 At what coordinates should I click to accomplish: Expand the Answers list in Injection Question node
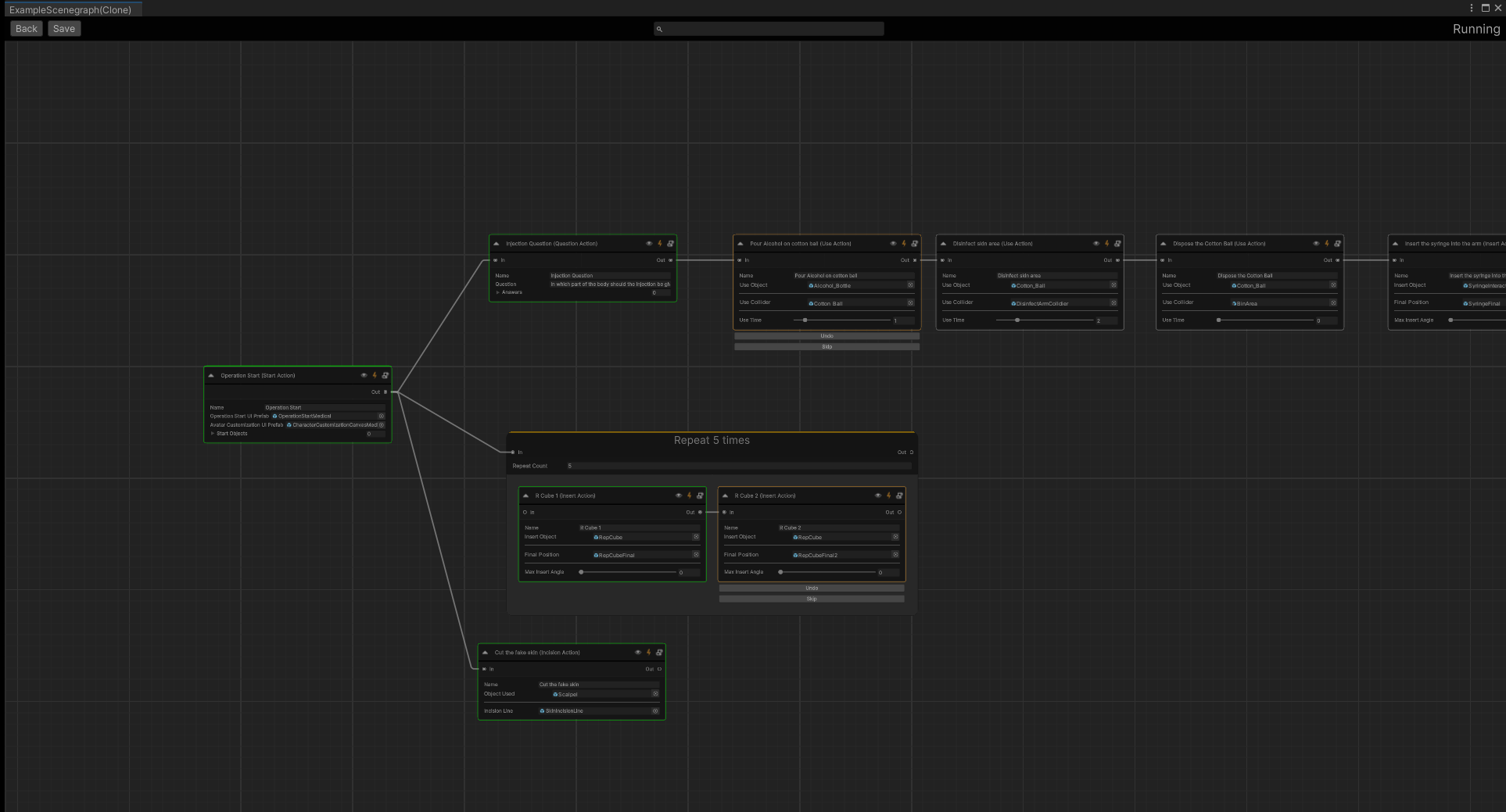click(498, 293)
